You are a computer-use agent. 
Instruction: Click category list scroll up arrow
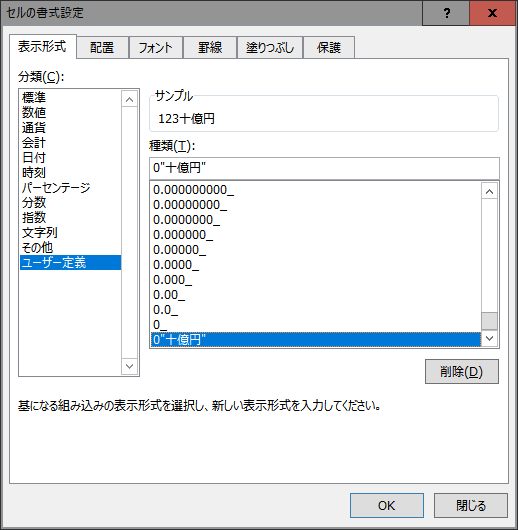129,99
